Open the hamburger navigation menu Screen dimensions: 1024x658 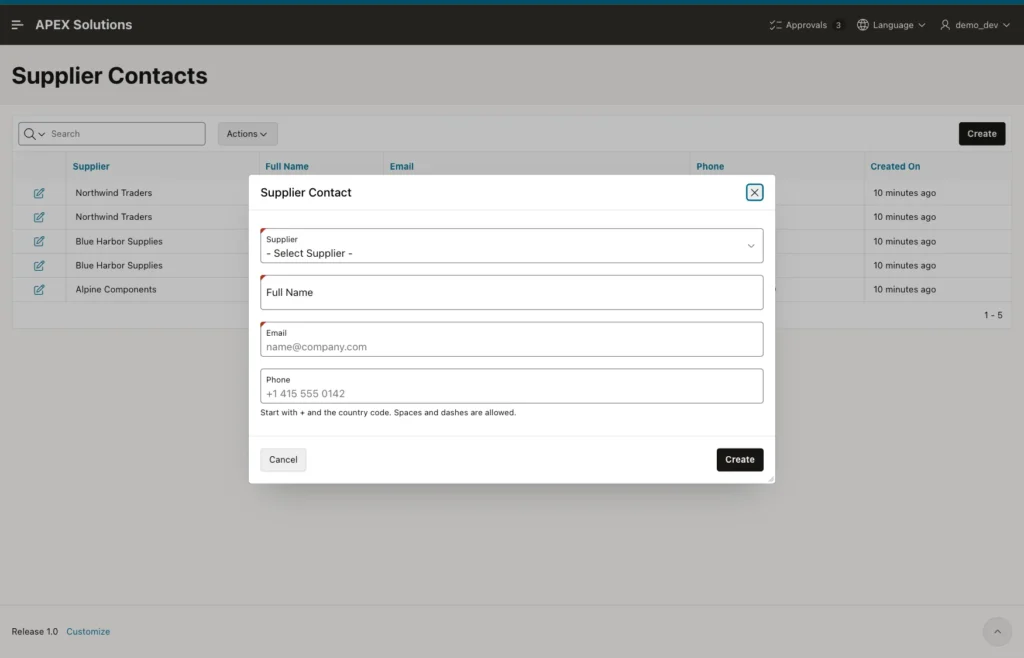pyautogui.click(x=17, y=25)
